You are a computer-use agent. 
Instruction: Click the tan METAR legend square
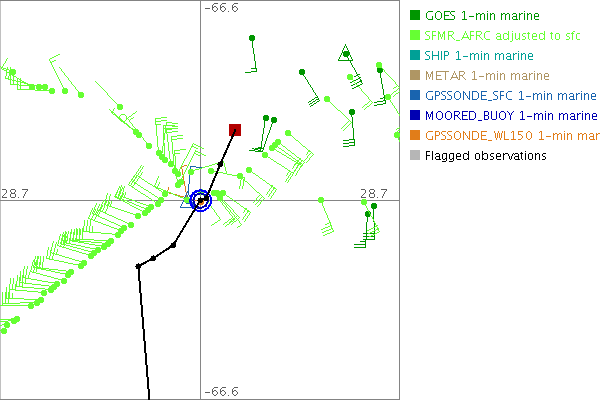click(x=415, y=76)
